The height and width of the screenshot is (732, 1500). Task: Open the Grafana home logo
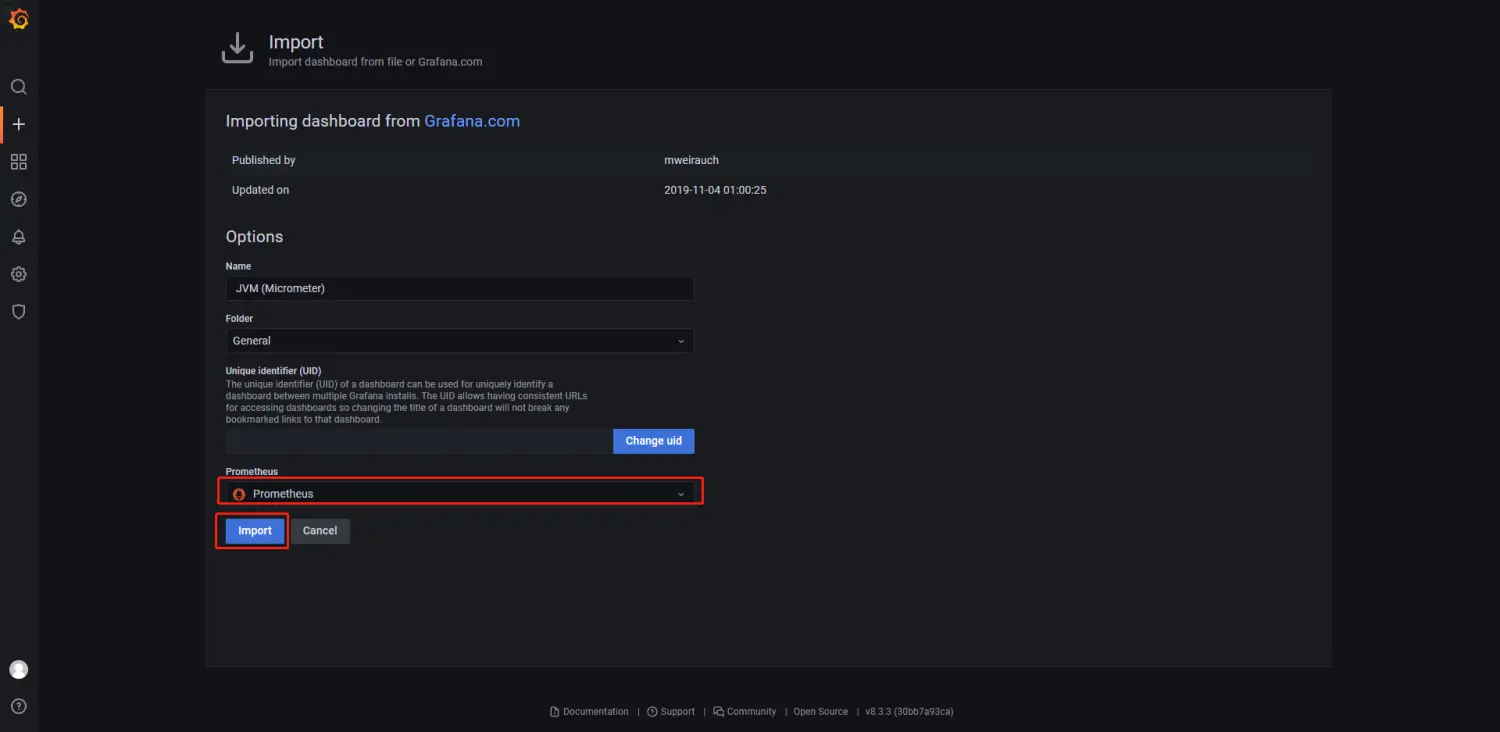click(18, 18)
